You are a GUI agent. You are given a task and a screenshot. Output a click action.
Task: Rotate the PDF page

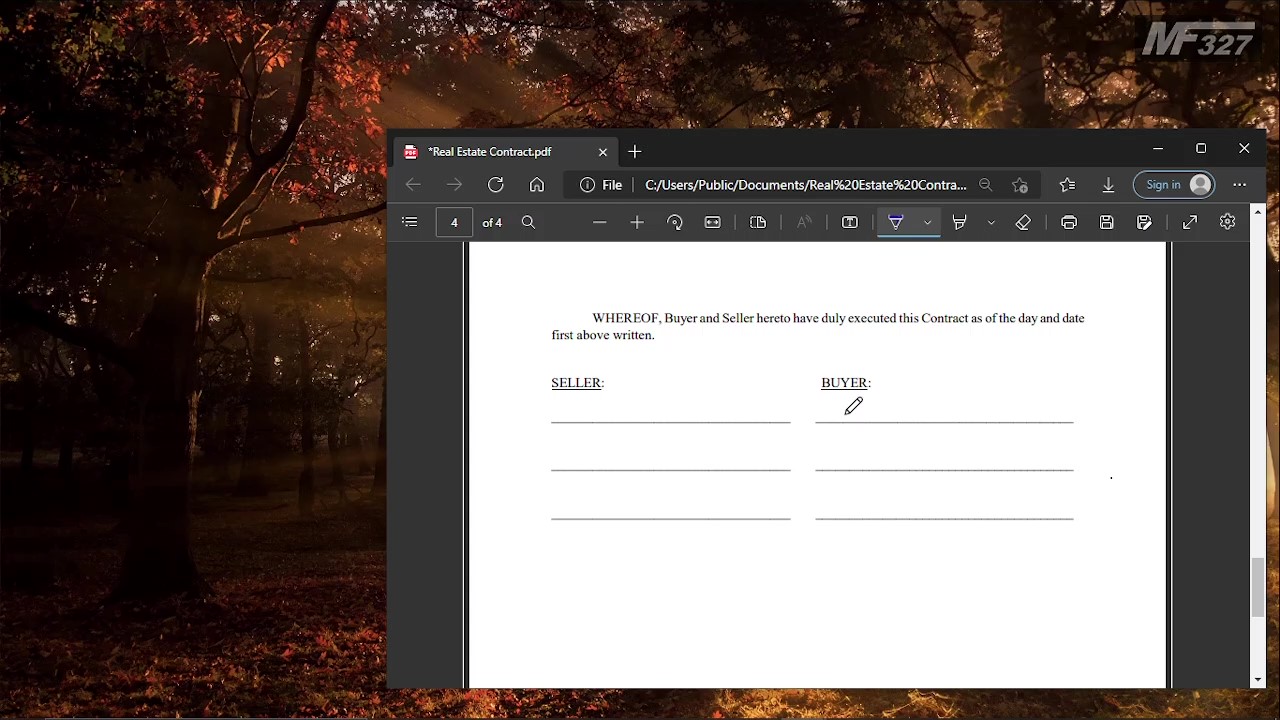click(x=675, y=222)
